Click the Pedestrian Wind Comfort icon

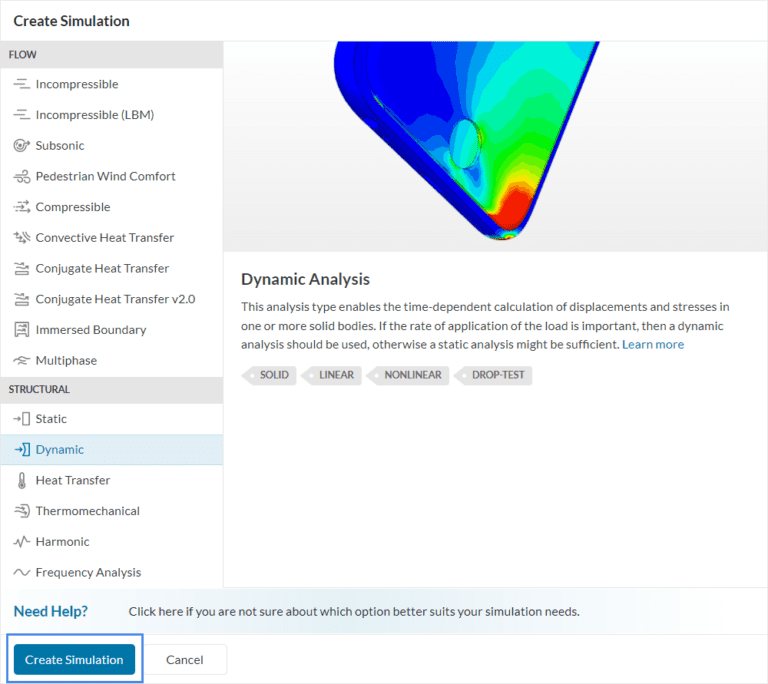coord(21,177)
